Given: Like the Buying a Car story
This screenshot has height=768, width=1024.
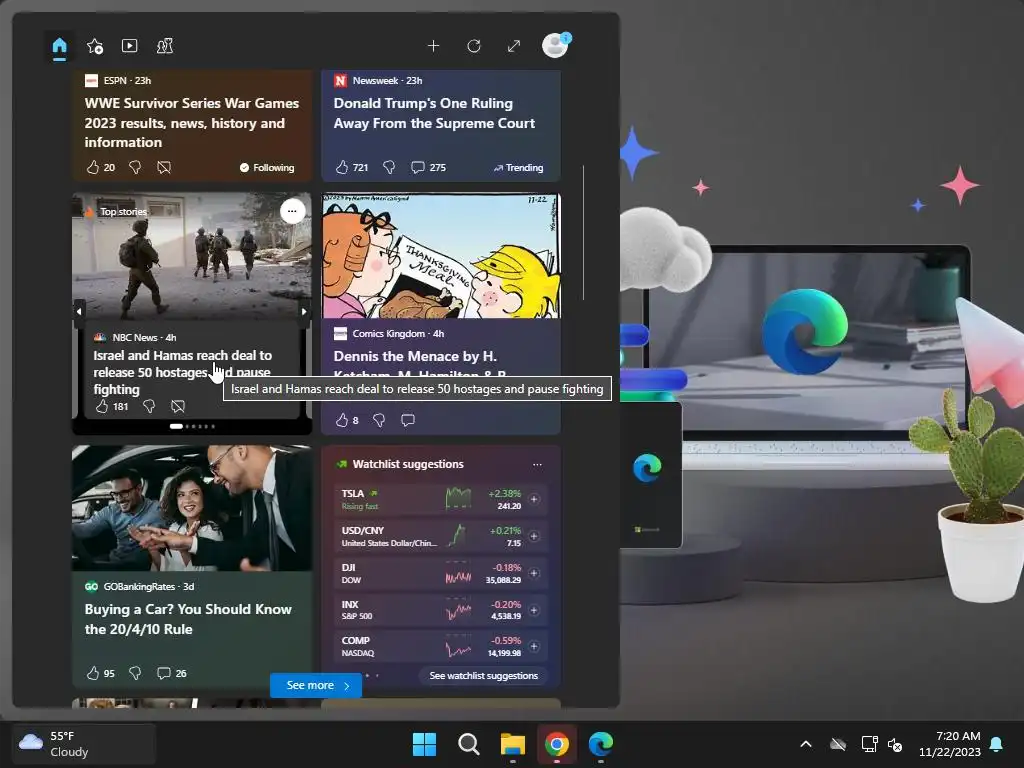Looking at the screenshot, I should [93, 673].
